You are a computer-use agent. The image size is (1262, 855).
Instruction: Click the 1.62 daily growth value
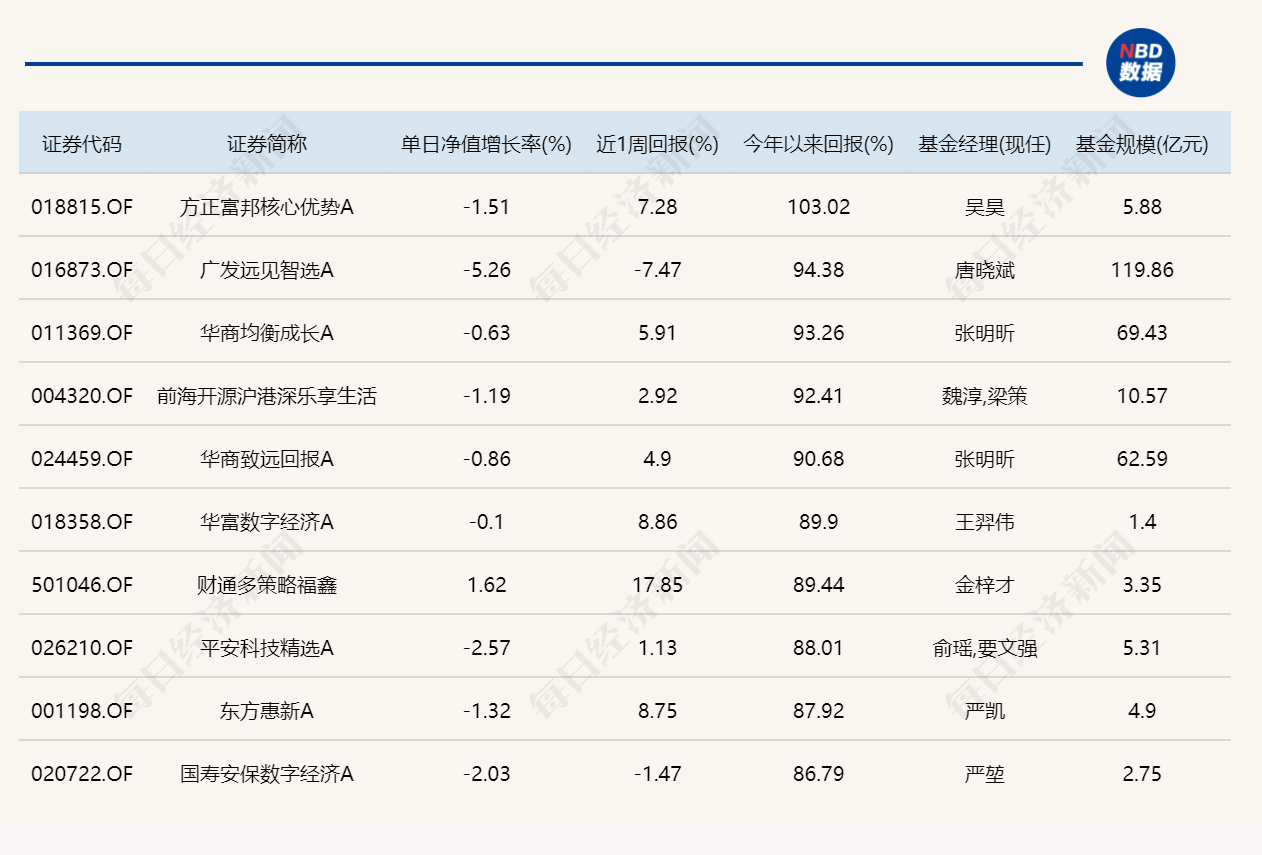pyautogui.click(x=487, y=585)
